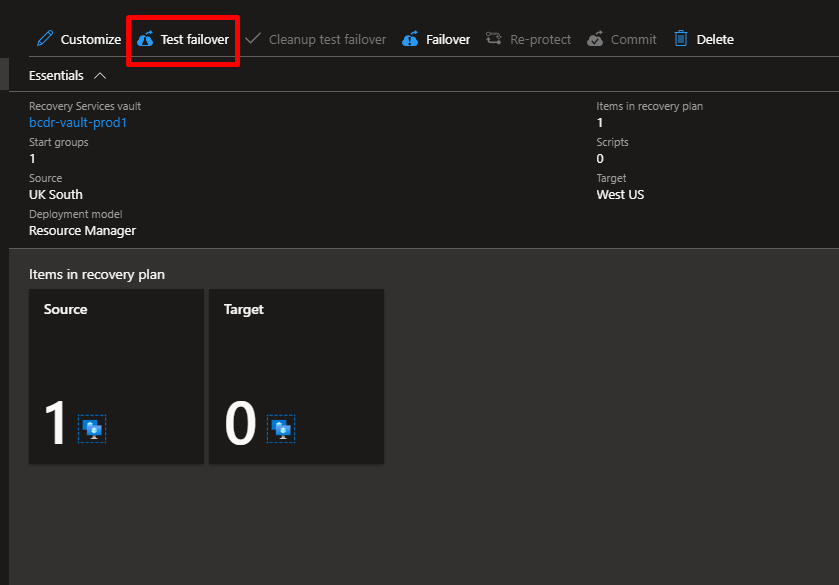Open the bcdr-vault-prod1 vault link
Image resolution: width=839 pixels, height=585 pixels.
coord(78,123)
